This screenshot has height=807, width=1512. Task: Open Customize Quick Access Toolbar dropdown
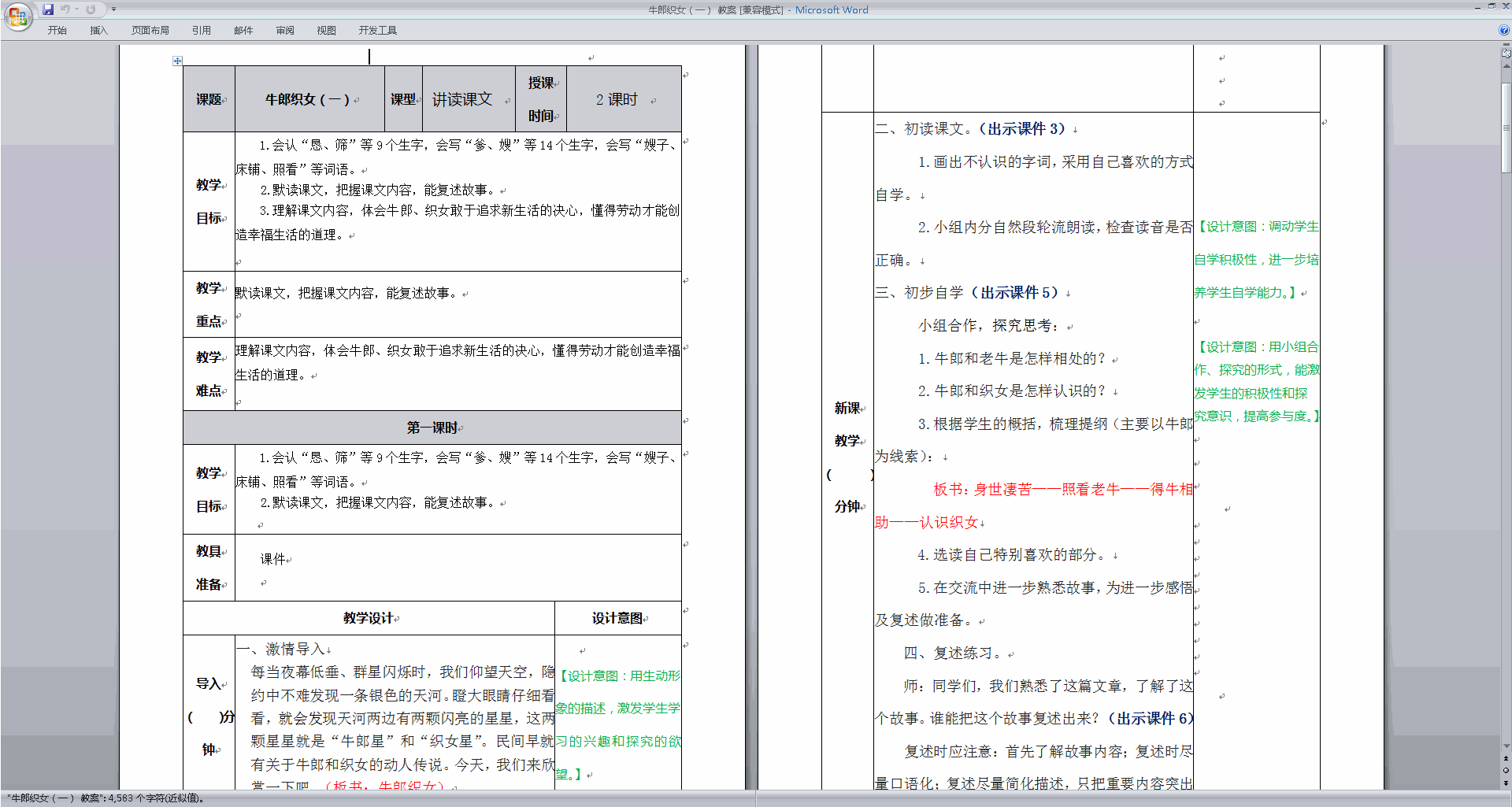click(x=113, y=9)
